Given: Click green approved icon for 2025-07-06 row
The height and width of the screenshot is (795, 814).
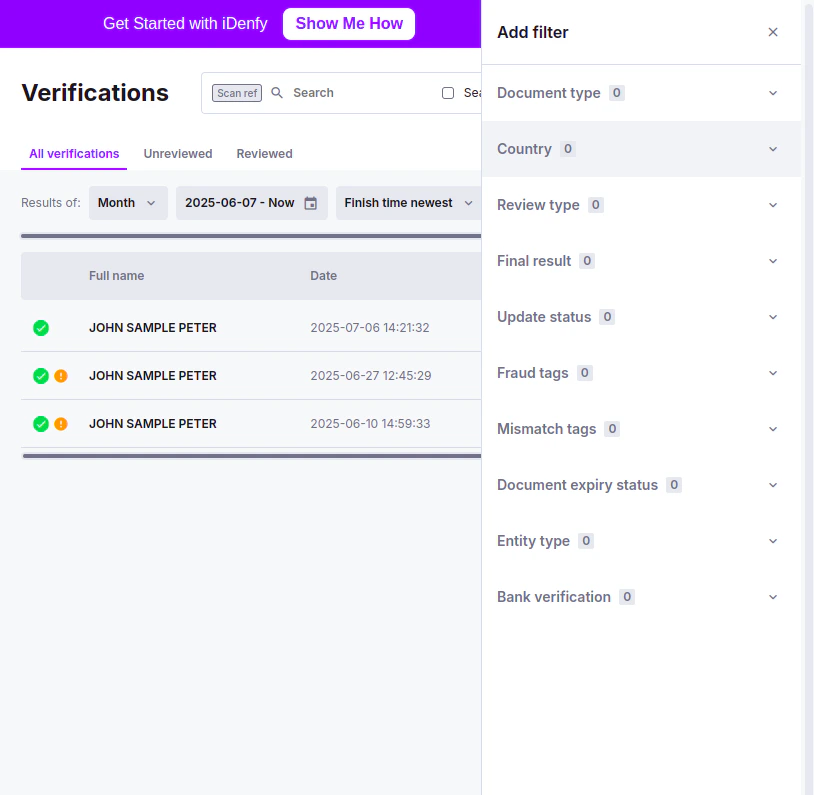Looking at the screenshot, I should (41, 328).
